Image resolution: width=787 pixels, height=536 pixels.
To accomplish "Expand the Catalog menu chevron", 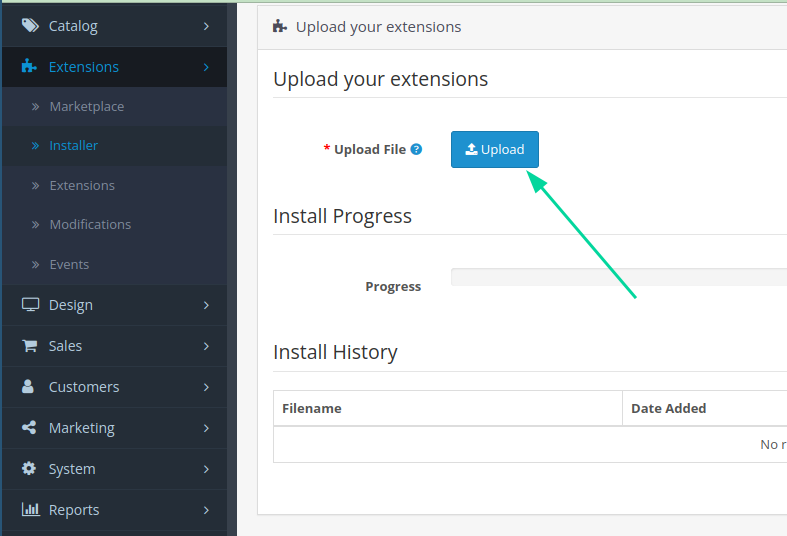I will click(206, 26).
